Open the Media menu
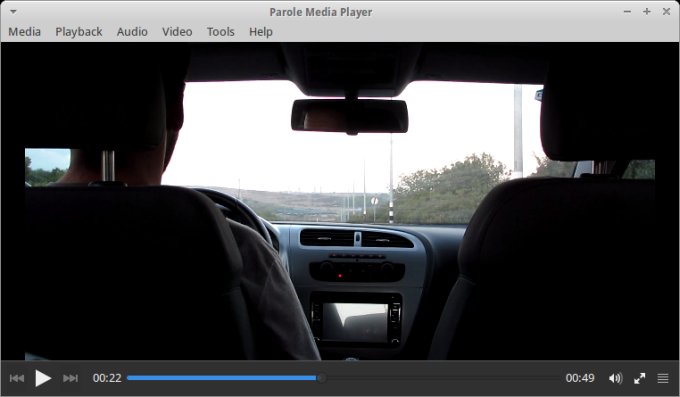The image size is (680, 397). point(25,32)
